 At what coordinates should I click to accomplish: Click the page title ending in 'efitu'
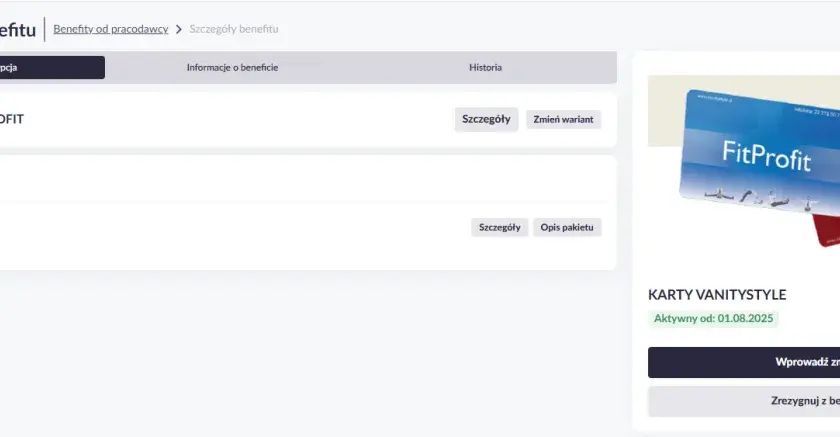click(18, 30)
